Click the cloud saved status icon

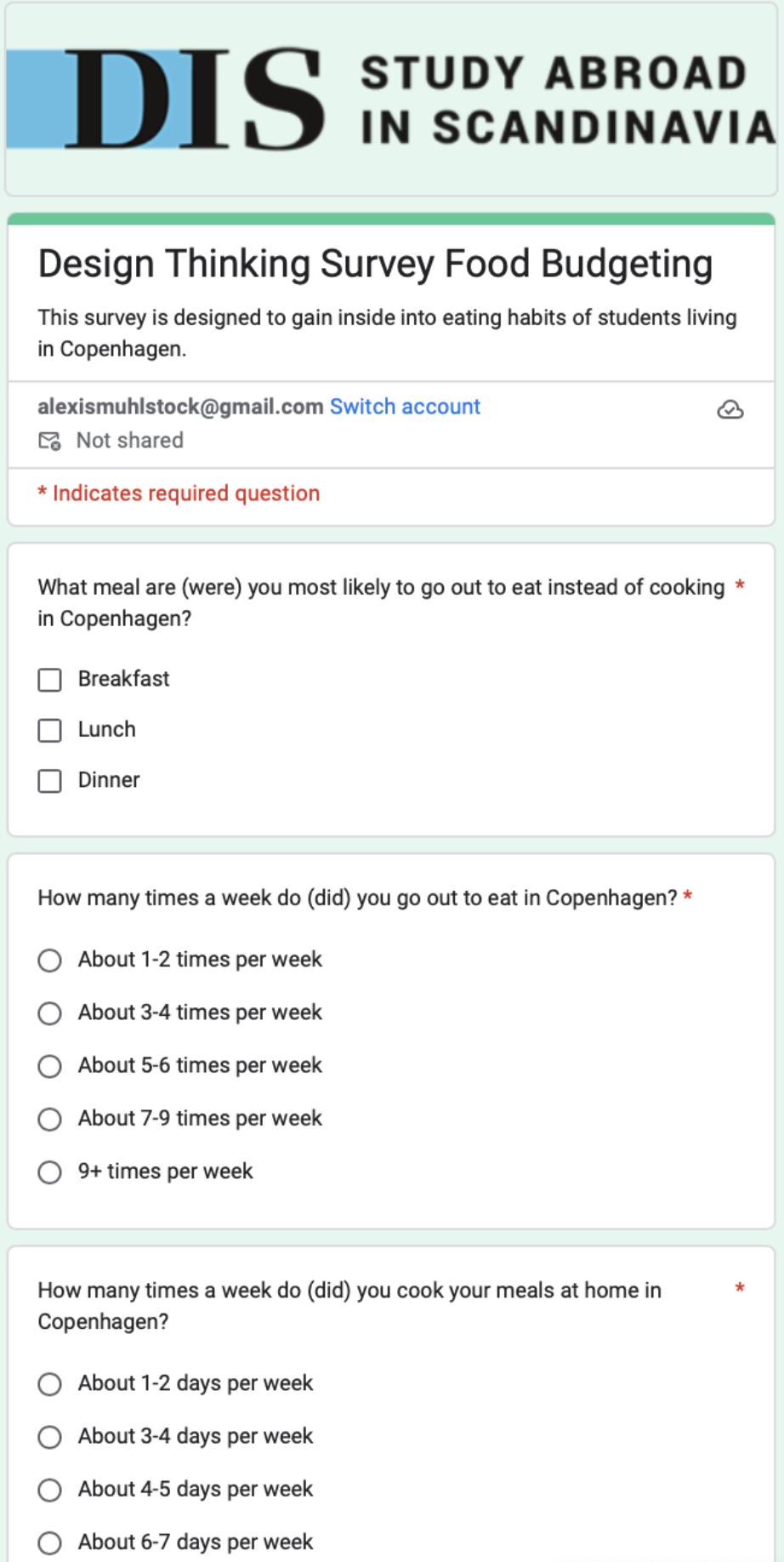[730, 410]
